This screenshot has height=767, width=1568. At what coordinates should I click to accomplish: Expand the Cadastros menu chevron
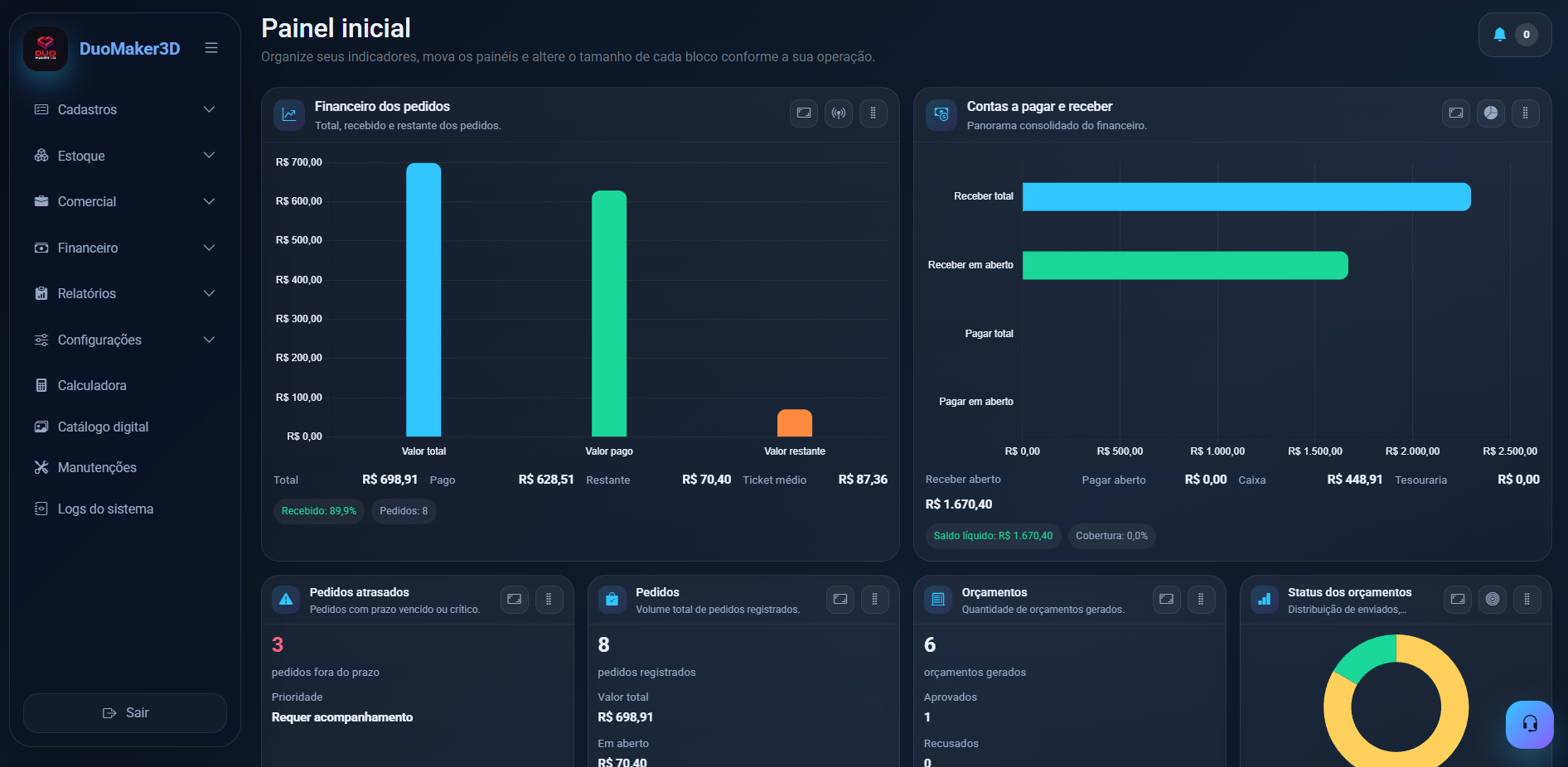click(x=210, y=109)
